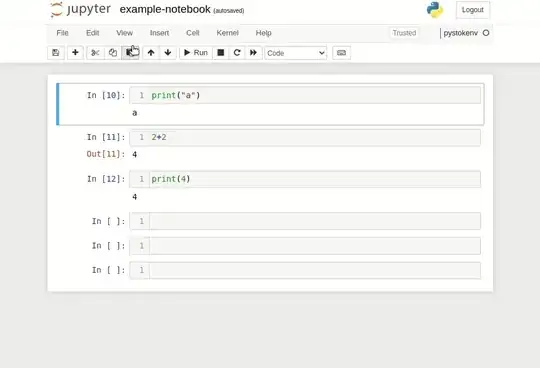Restart the kernel with the circular arrow
The width and height of the screenshot is (540, 368).
[237, 53]
